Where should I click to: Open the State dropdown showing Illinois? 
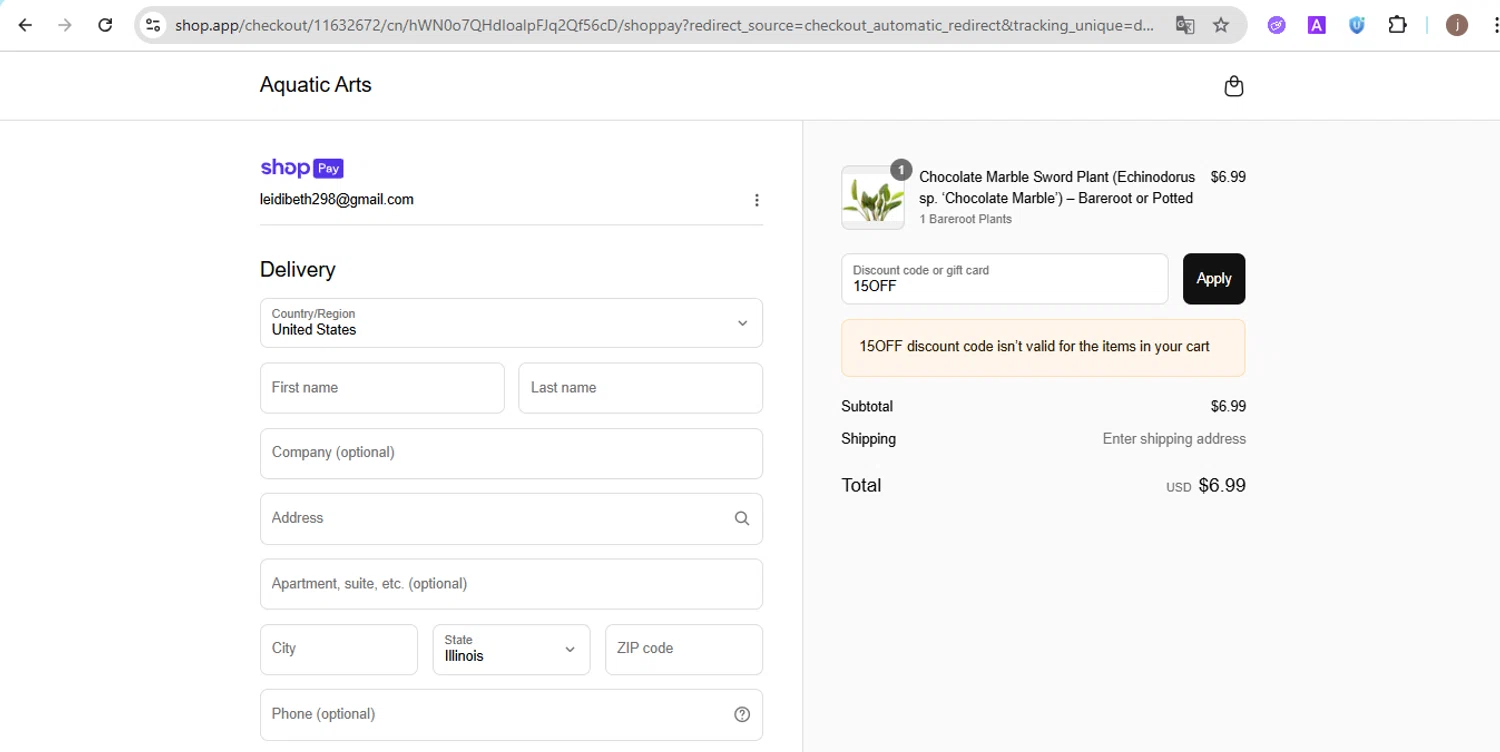[511, 649]
